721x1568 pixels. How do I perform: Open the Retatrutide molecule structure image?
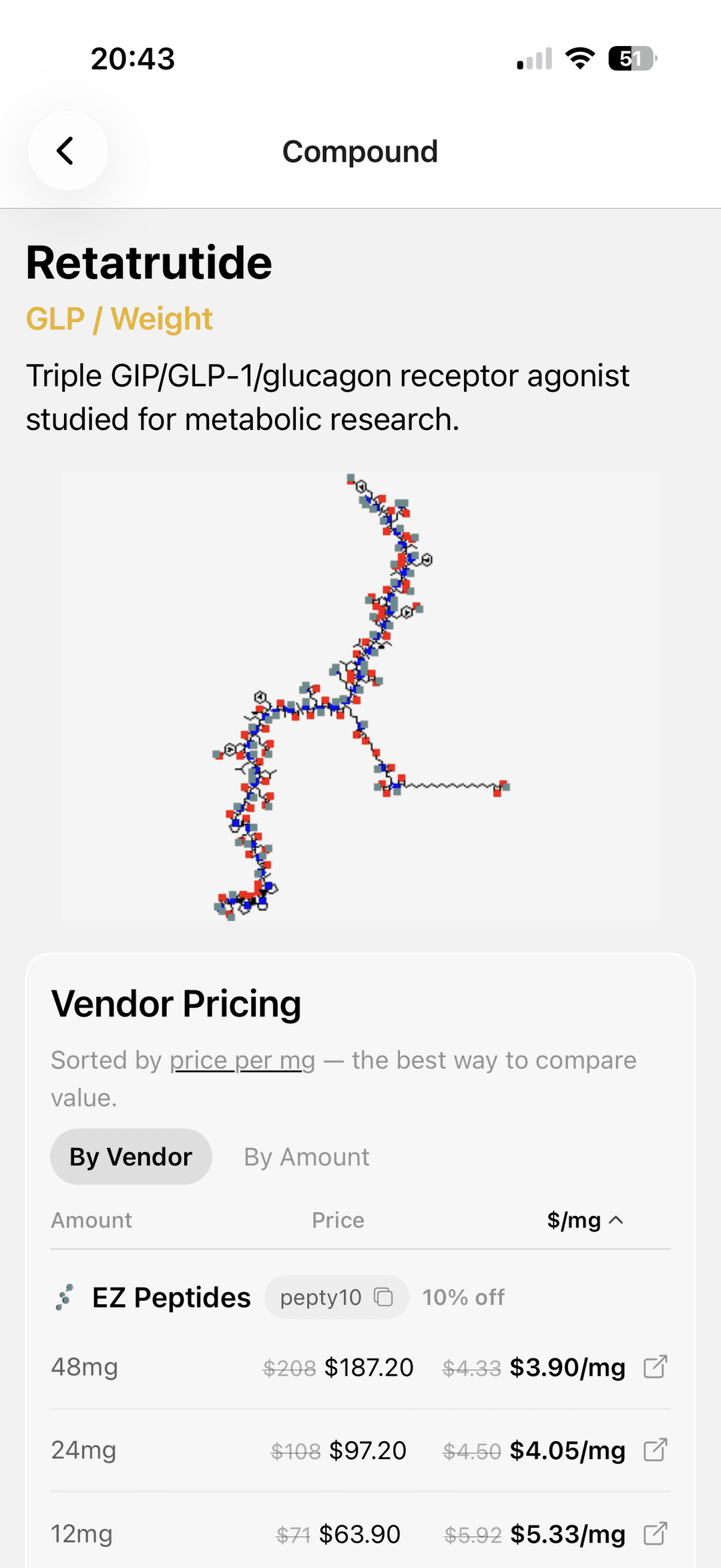tap(360, 696)
